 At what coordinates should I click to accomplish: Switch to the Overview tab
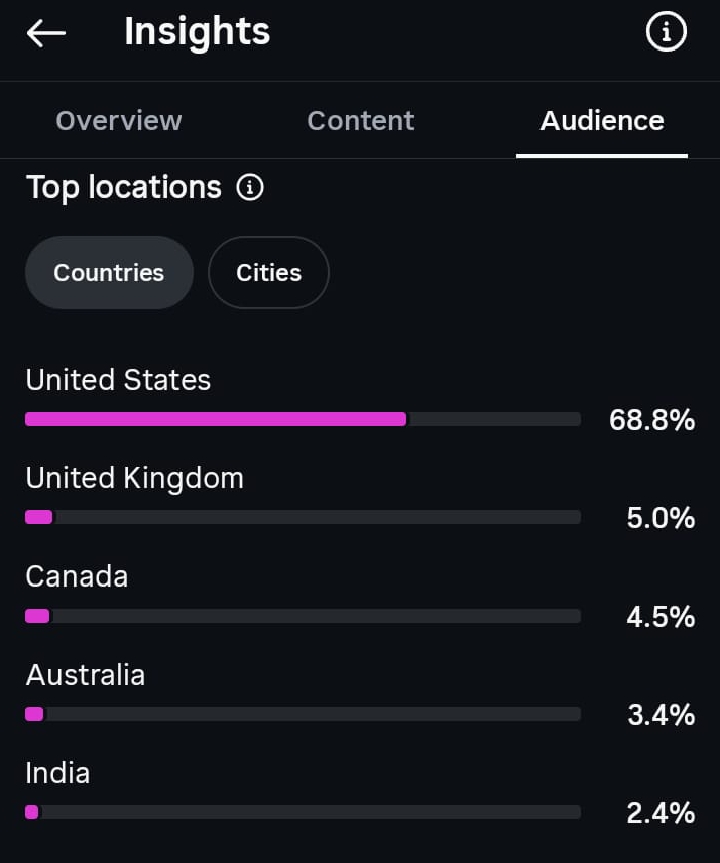(x=118, y=121)
